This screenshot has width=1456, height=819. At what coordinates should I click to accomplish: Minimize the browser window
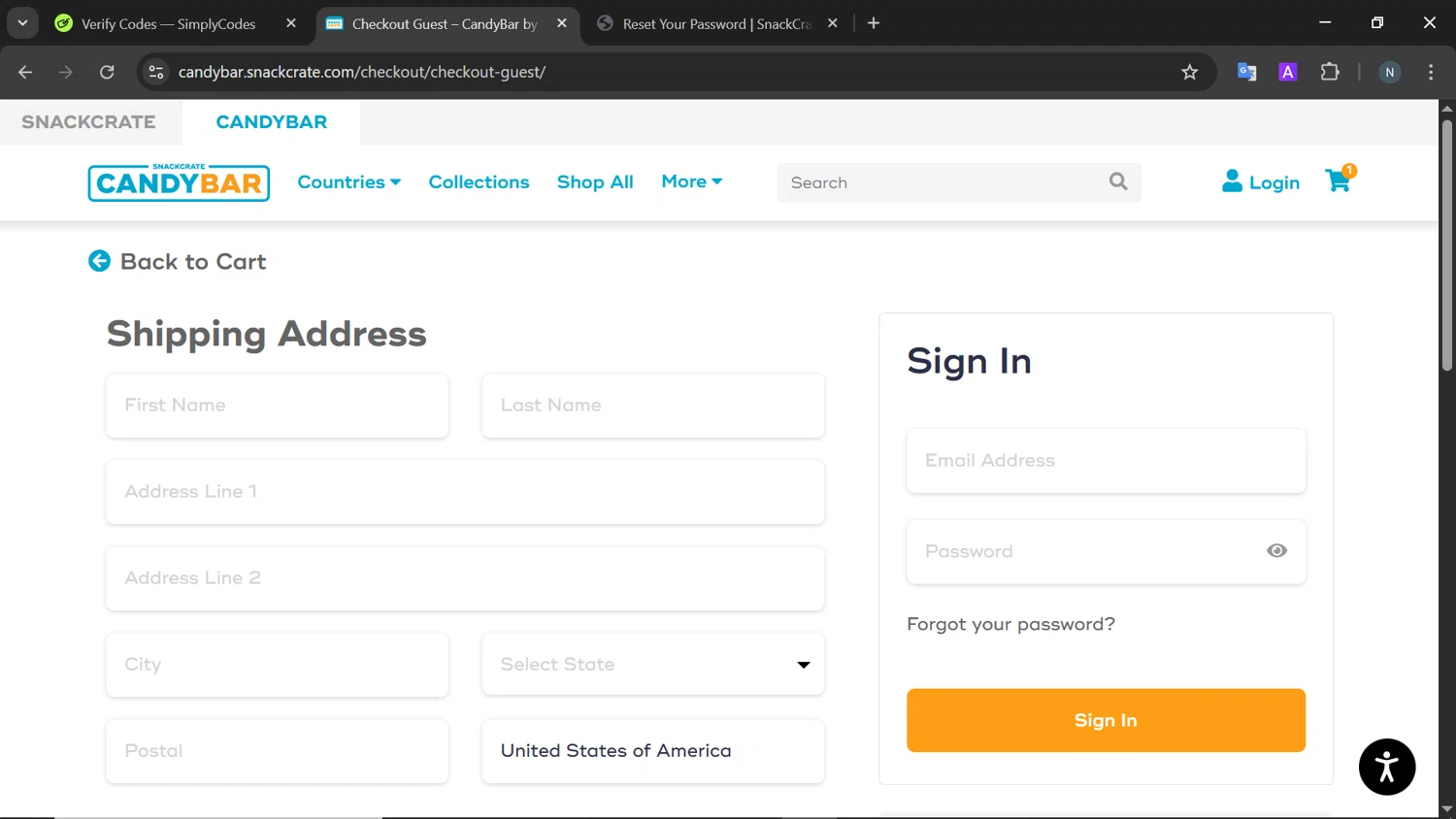[1325, 22]
